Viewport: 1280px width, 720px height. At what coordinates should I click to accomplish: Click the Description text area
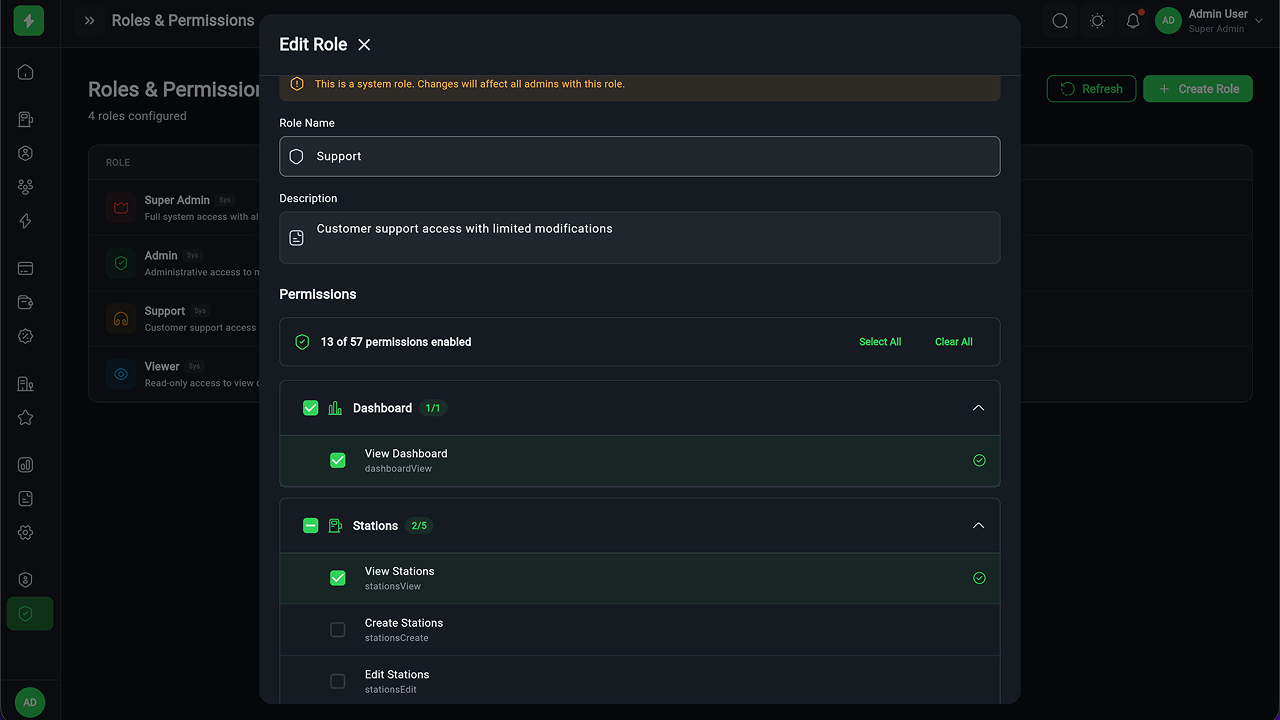click(x=640, y=238)
